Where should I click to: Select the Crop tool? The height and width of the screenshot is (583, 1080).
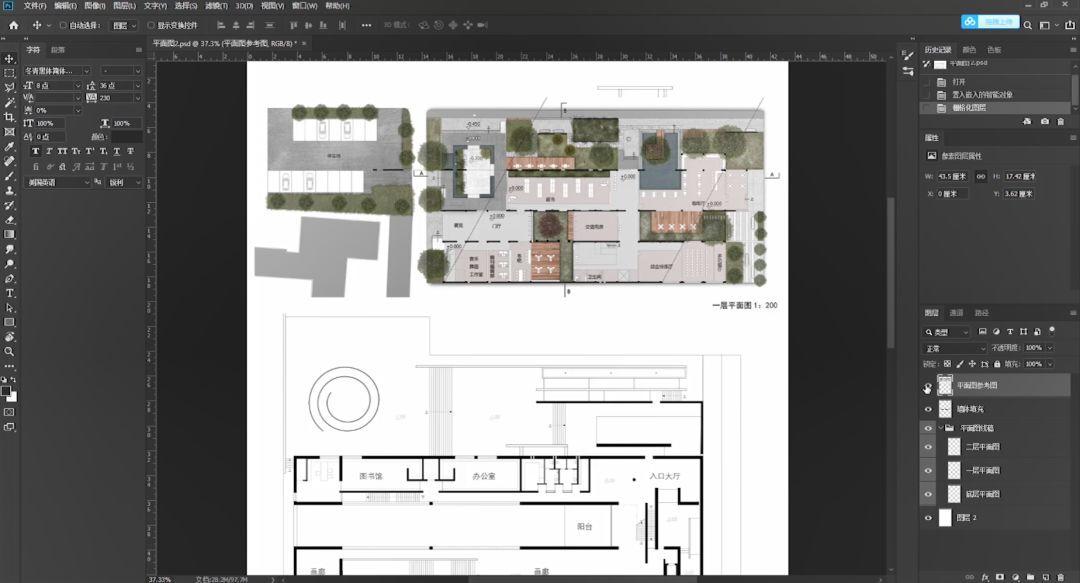(x=10, y=117)
